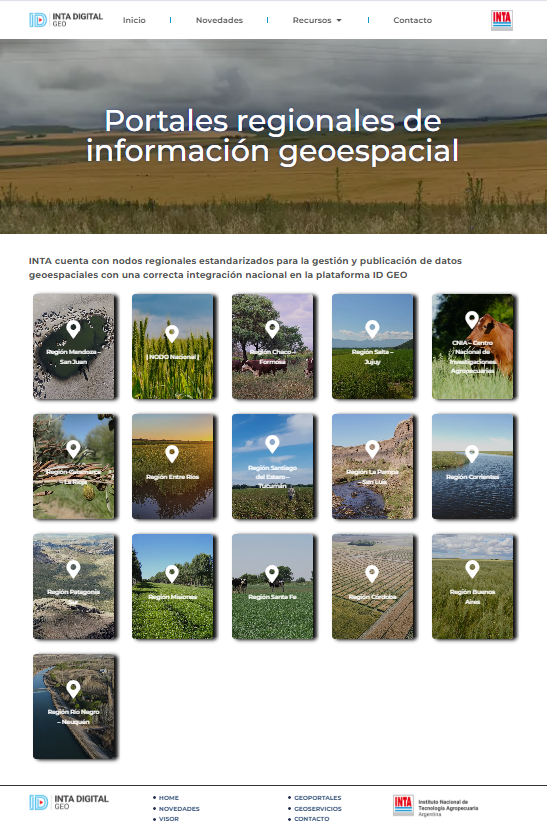The width and height of the screenshot is (547, 826).
Task: Click the pin icon on Región Santiago del Estero – Tucumán card
Action: click(272, 444)
